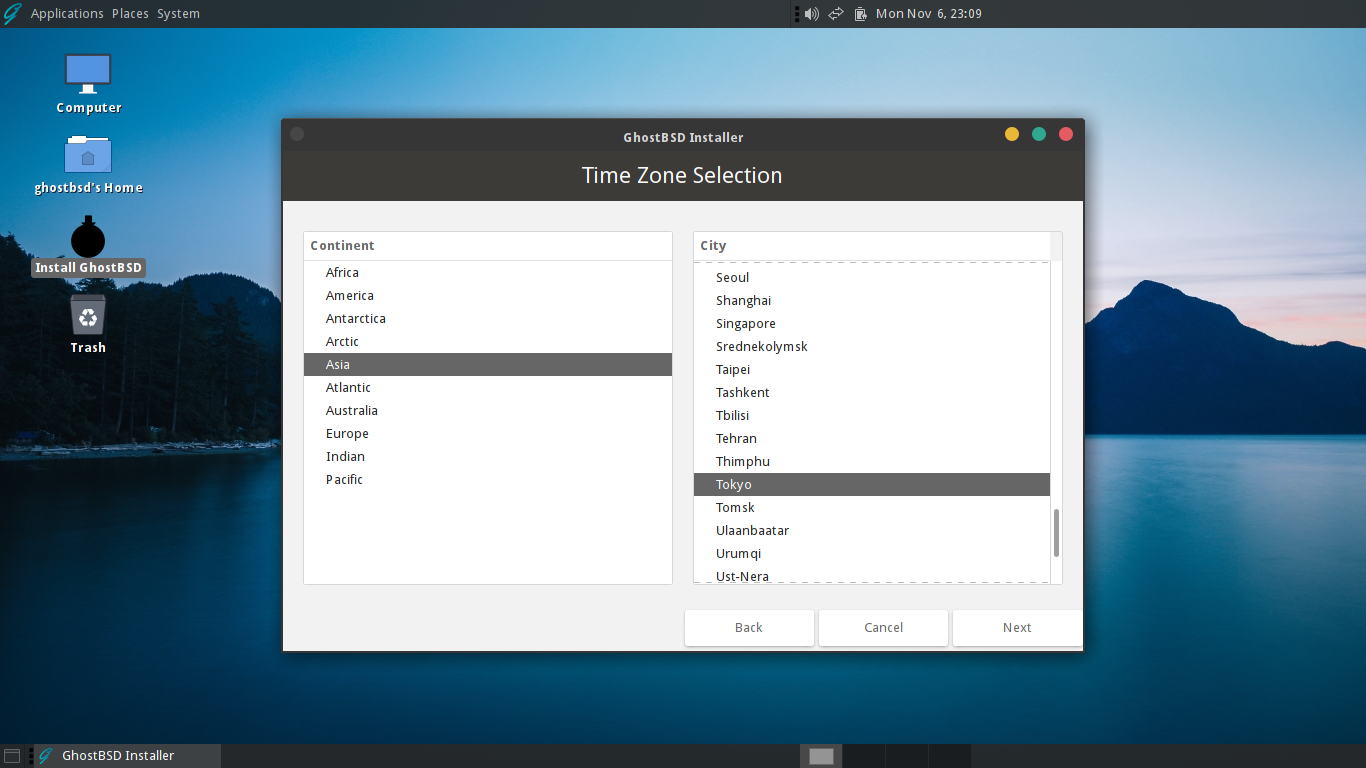The width and height of the screenshot is (1366, 768).
Task: Choose Tomsk in the City list
Action: point(872,508)
